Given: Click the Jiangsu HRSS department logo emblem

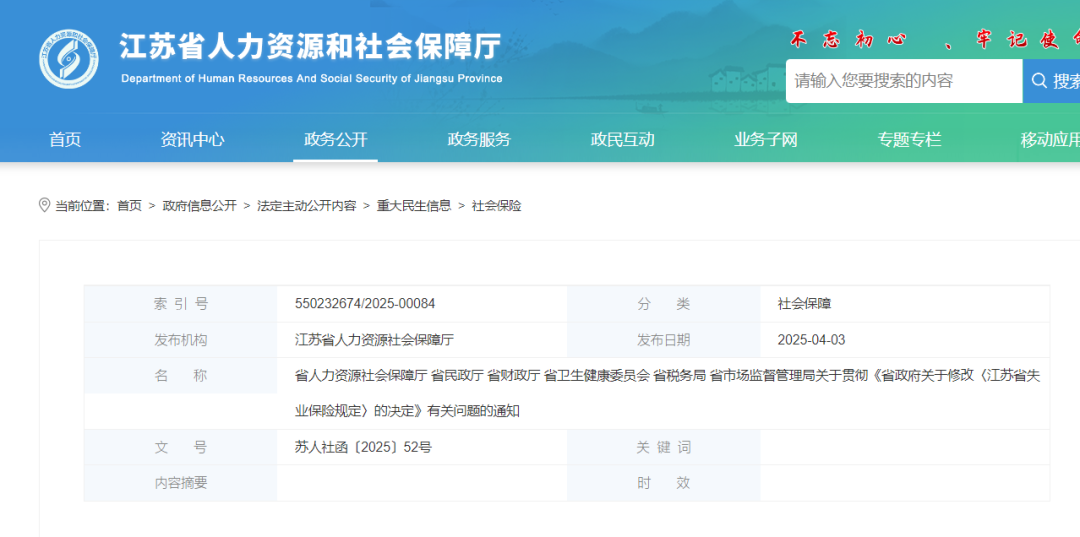Looking at the screenshot, I should (x=69, y=58).
